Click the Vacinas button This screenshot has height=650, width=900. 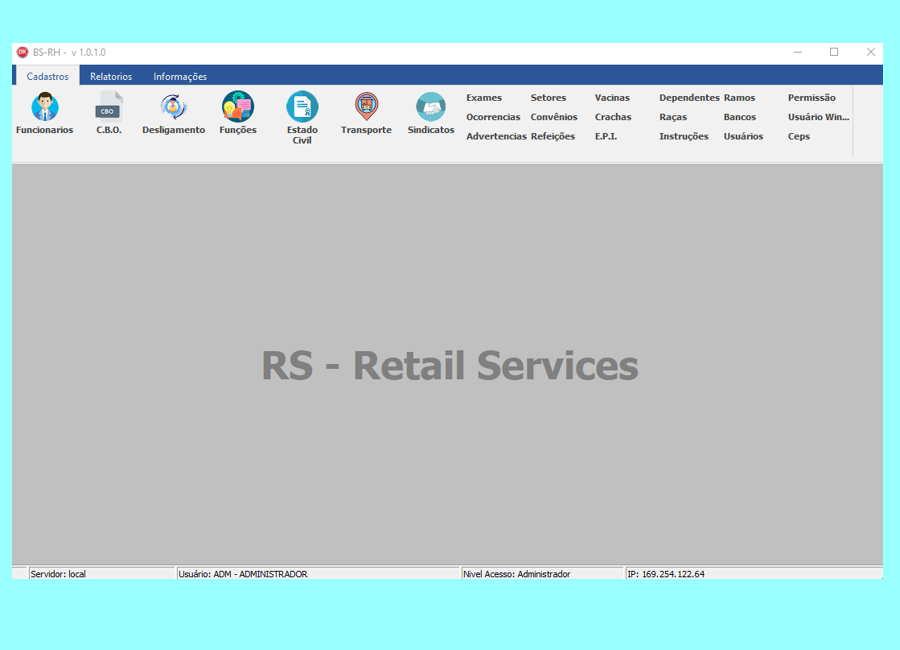point(612,98)
